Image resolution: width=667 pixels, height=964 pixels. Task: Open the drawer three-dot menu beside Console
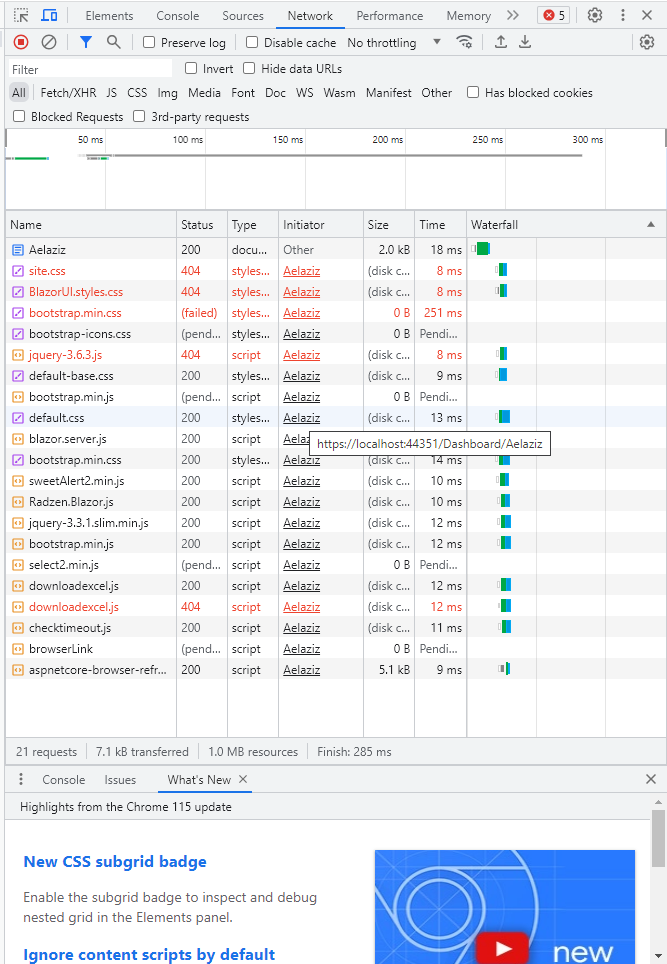coord(21,780)
